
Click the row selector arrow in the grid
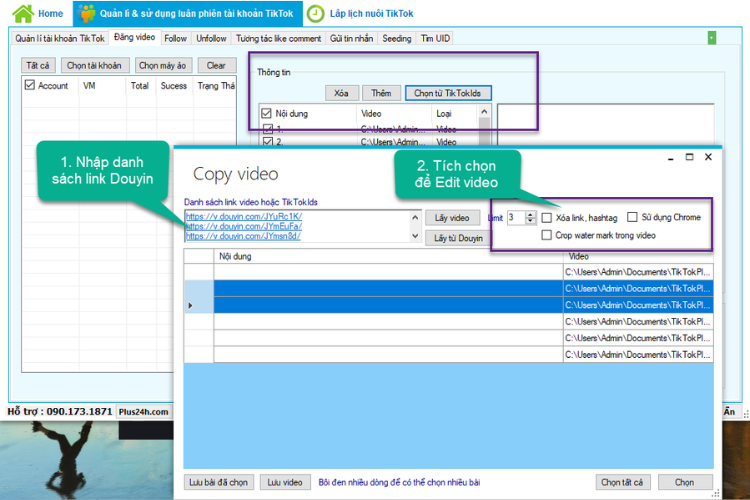(190, 305)
